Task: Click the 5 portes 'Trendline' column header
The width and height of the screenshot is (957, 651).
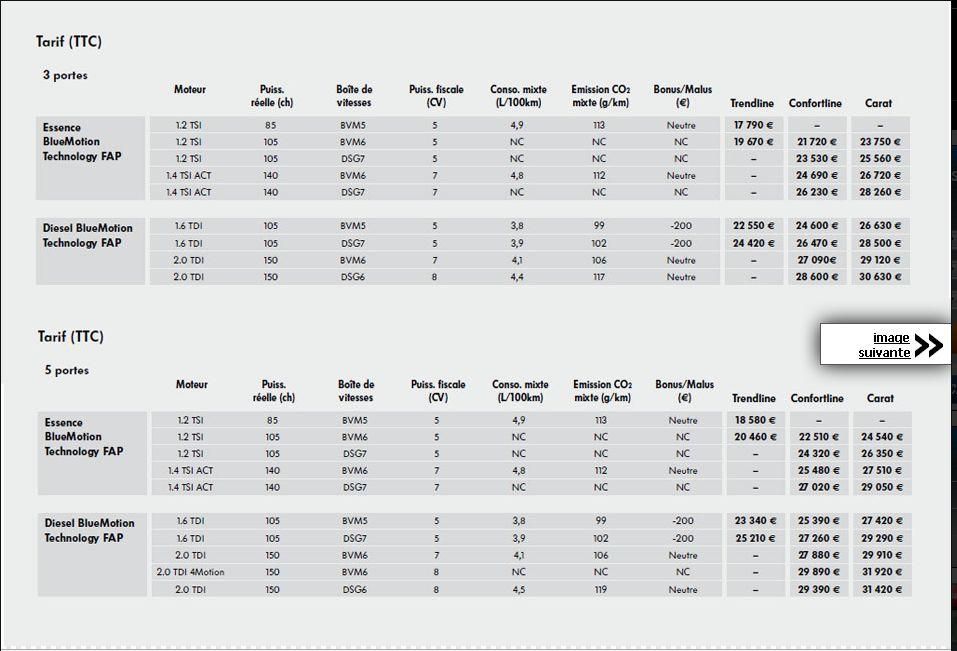Action: [x=754, y=398]
